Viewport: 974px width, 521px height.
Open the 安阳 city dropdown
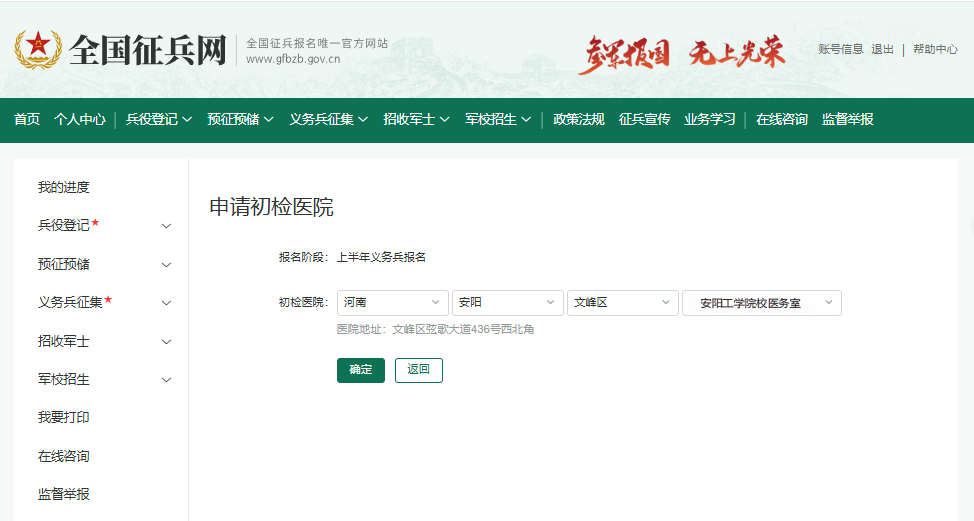coord(507,303)
